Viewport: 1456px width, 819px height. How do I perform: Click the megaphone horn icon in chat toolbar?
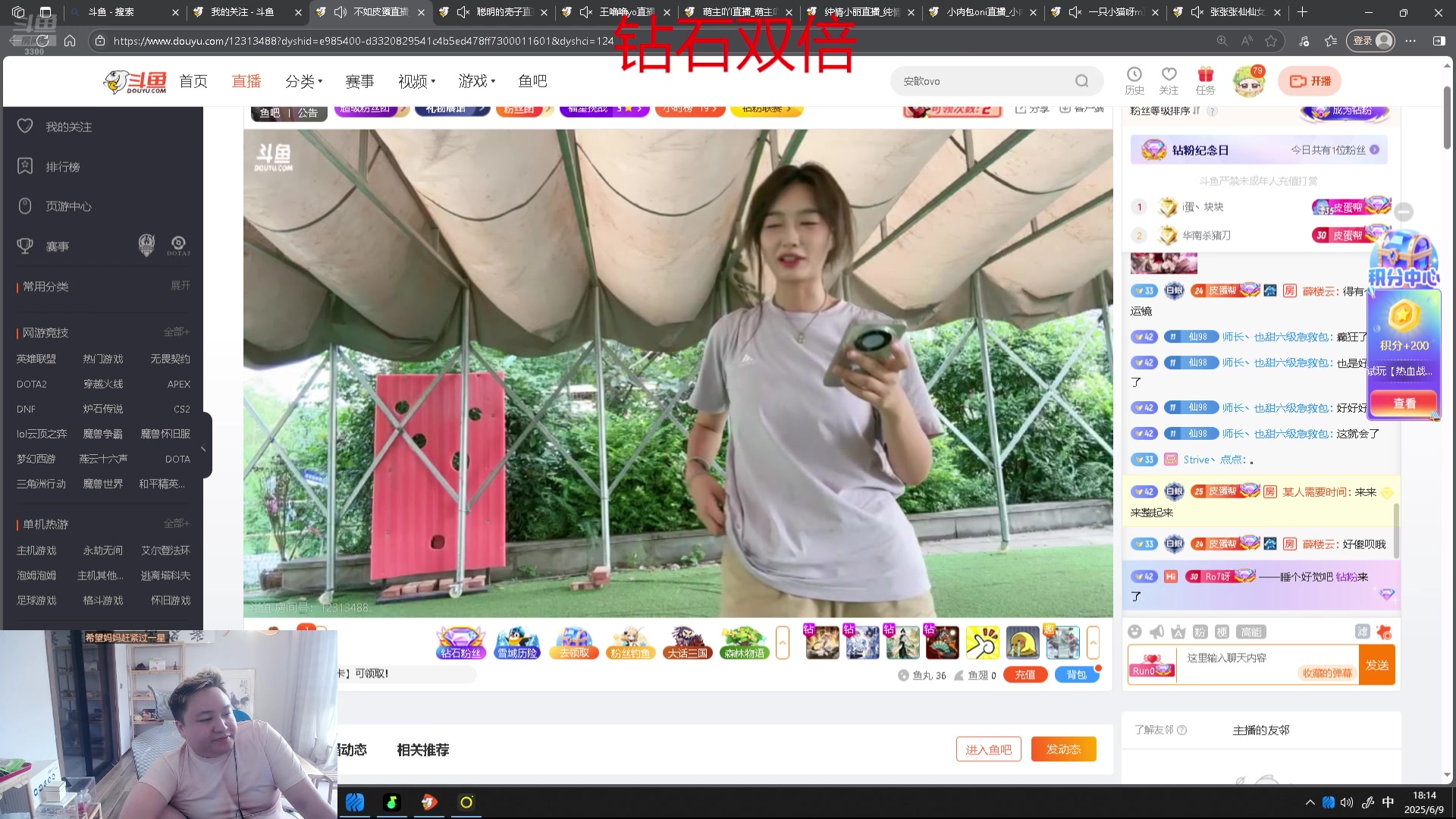pyautogui.click(x=1156, y=632)
